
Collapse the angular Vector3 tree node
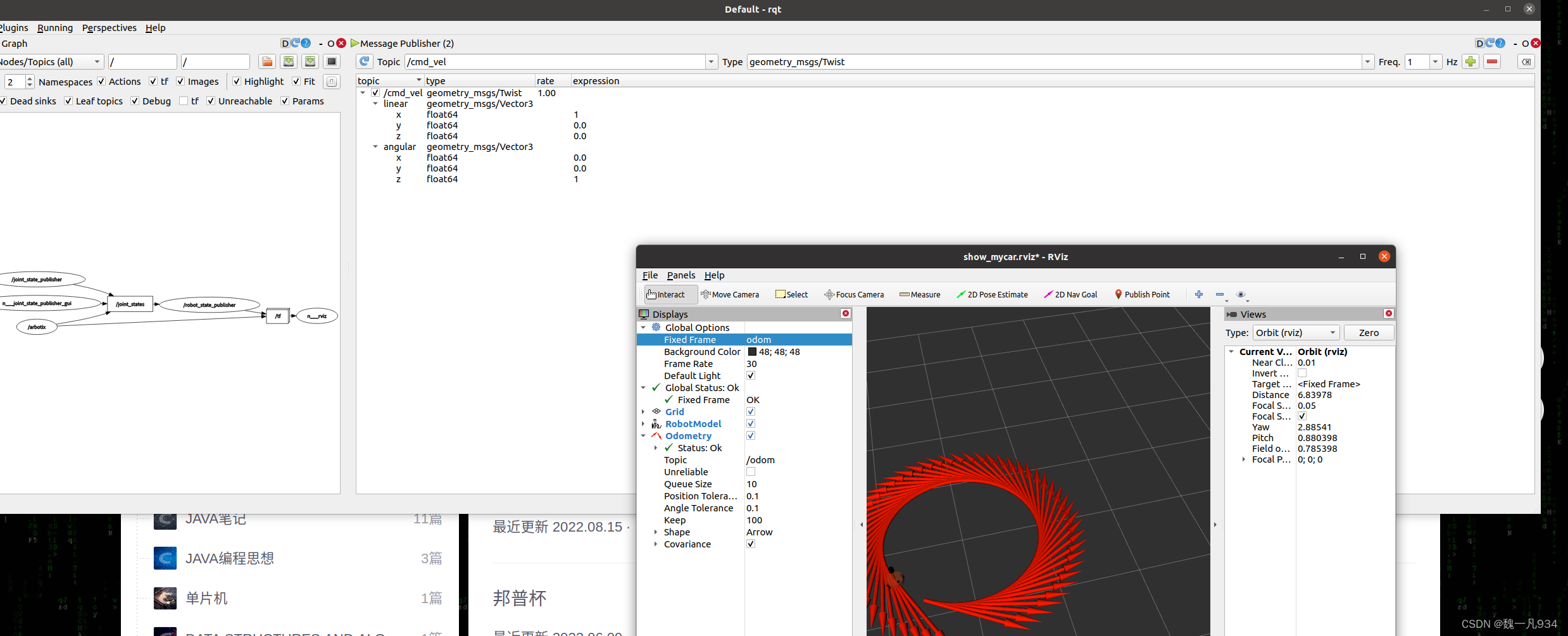tap(375, 147)
